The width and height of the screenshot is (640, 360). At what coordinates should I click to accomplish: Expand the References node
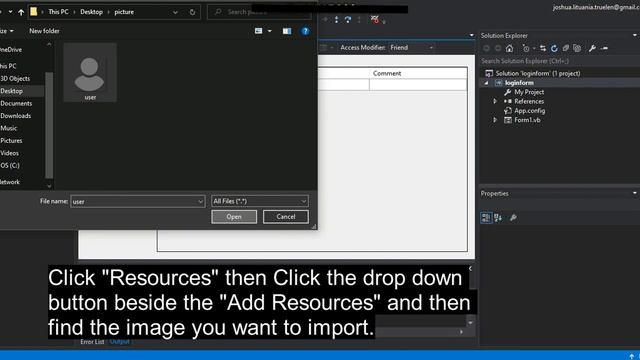[495, 101]
